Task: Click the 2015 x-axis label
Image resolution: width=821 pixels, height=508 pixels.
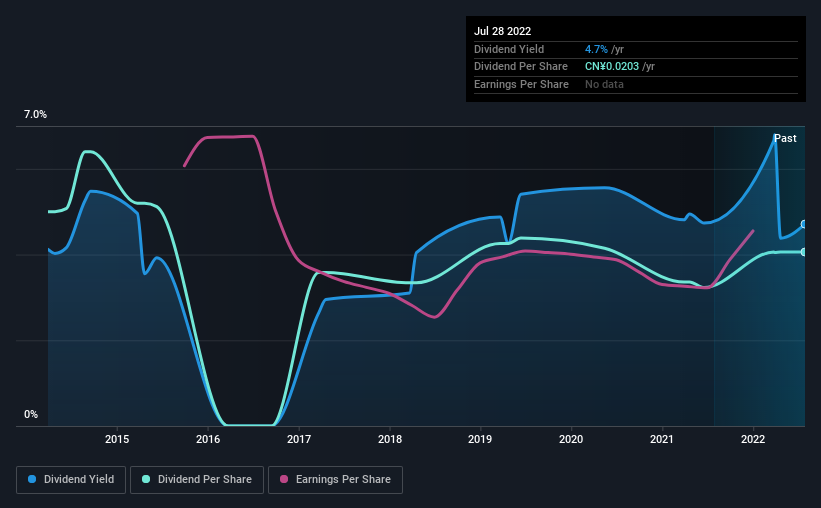Action: click(x=117, y=439)
